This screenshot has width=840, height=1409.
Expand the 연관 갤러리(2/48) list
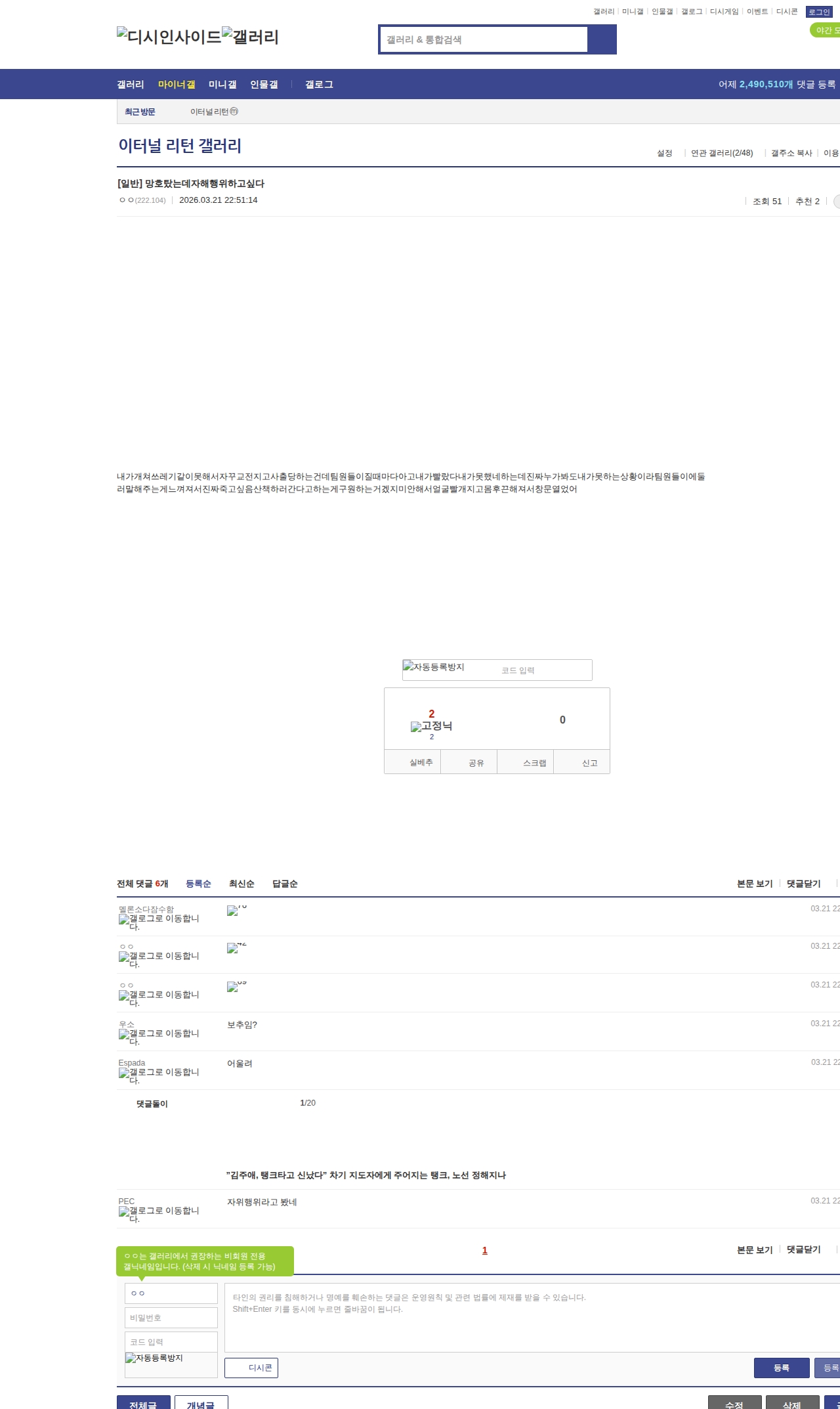pyautogui.click(x=722, y=153)
